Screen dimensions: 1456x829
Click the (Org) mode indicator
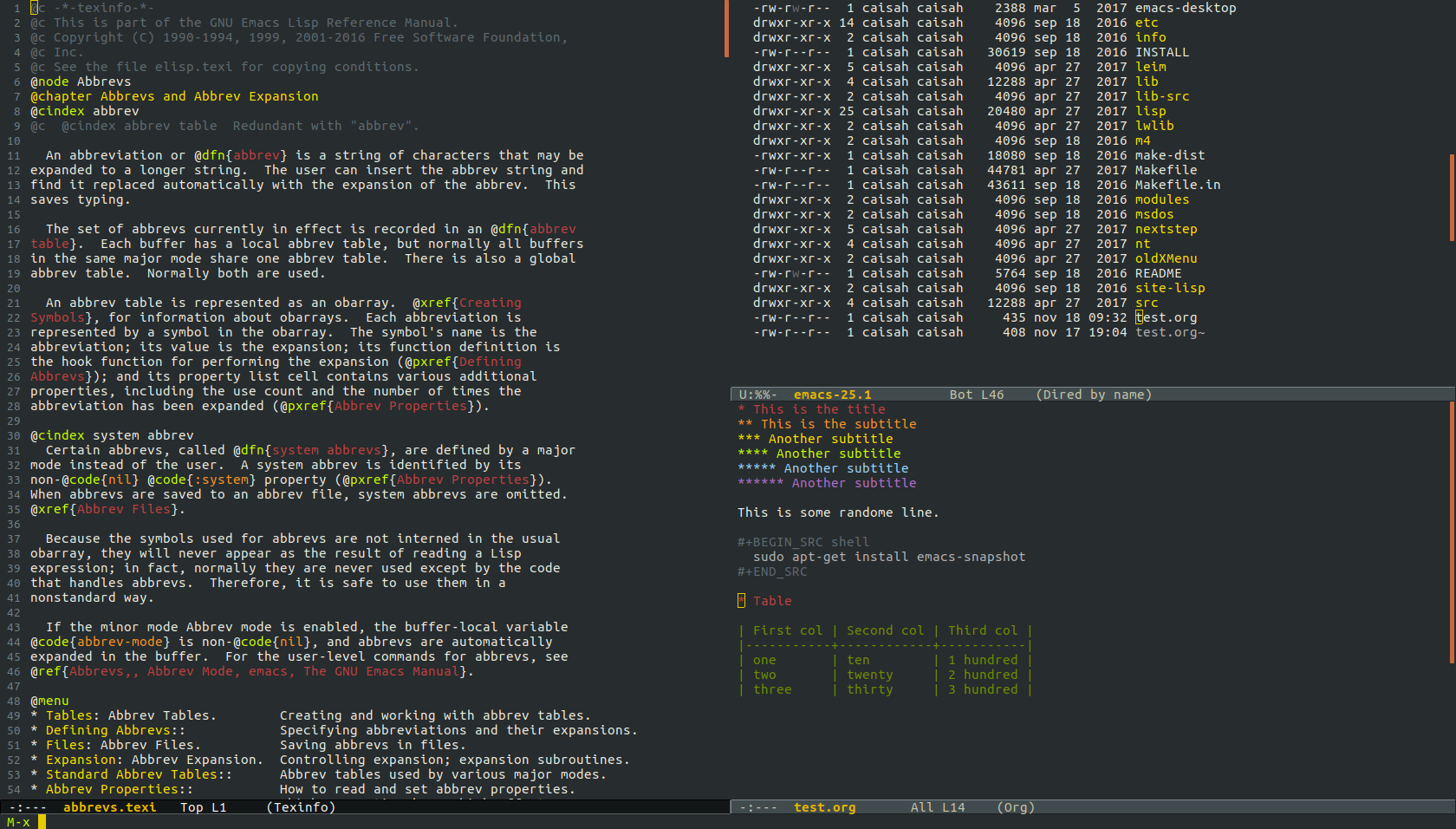click(1016, 807)
